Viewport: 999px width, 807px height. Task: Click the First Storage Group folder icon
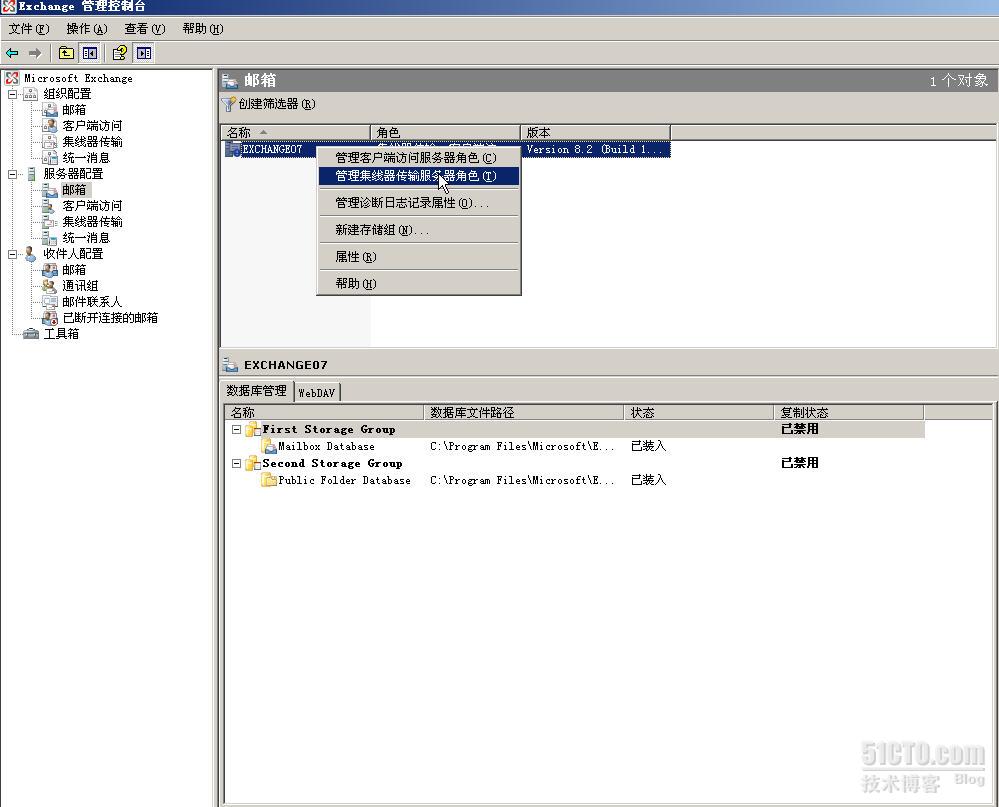[x=253, y=429]
